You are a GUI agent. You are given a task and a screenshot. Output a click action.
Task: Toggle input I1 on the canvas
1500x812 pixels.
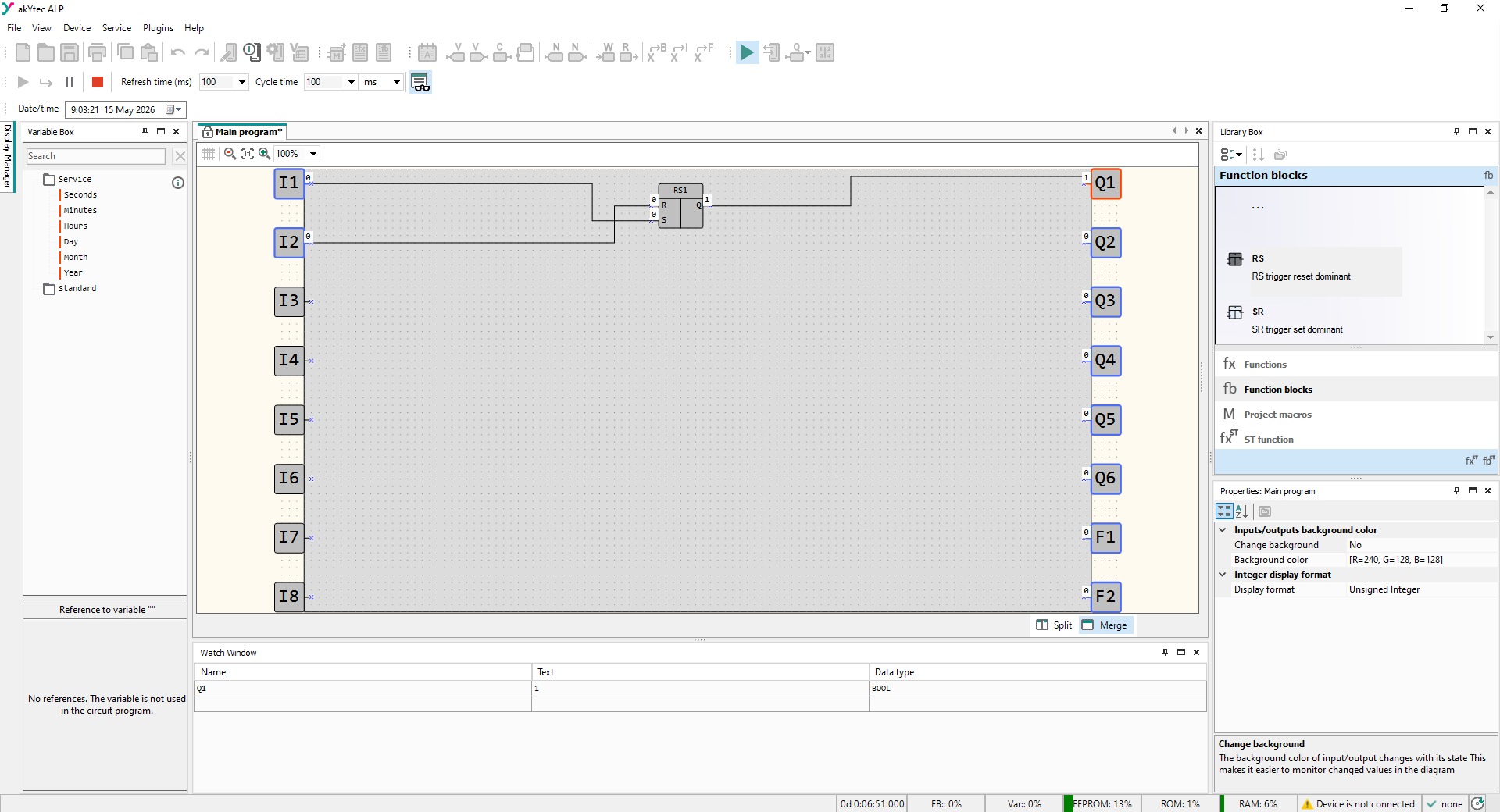289,183
